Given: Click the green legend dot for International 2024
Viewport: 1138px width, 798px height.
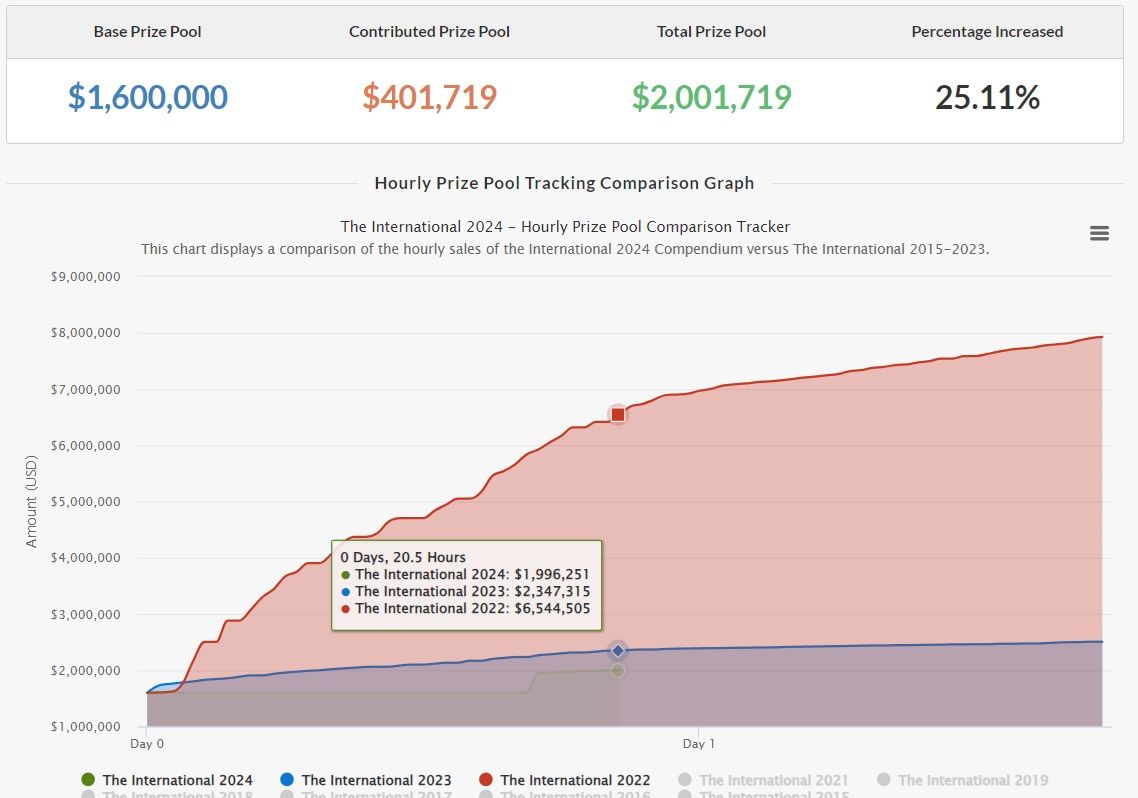Looking at the screenshot, I should (87, 780).
